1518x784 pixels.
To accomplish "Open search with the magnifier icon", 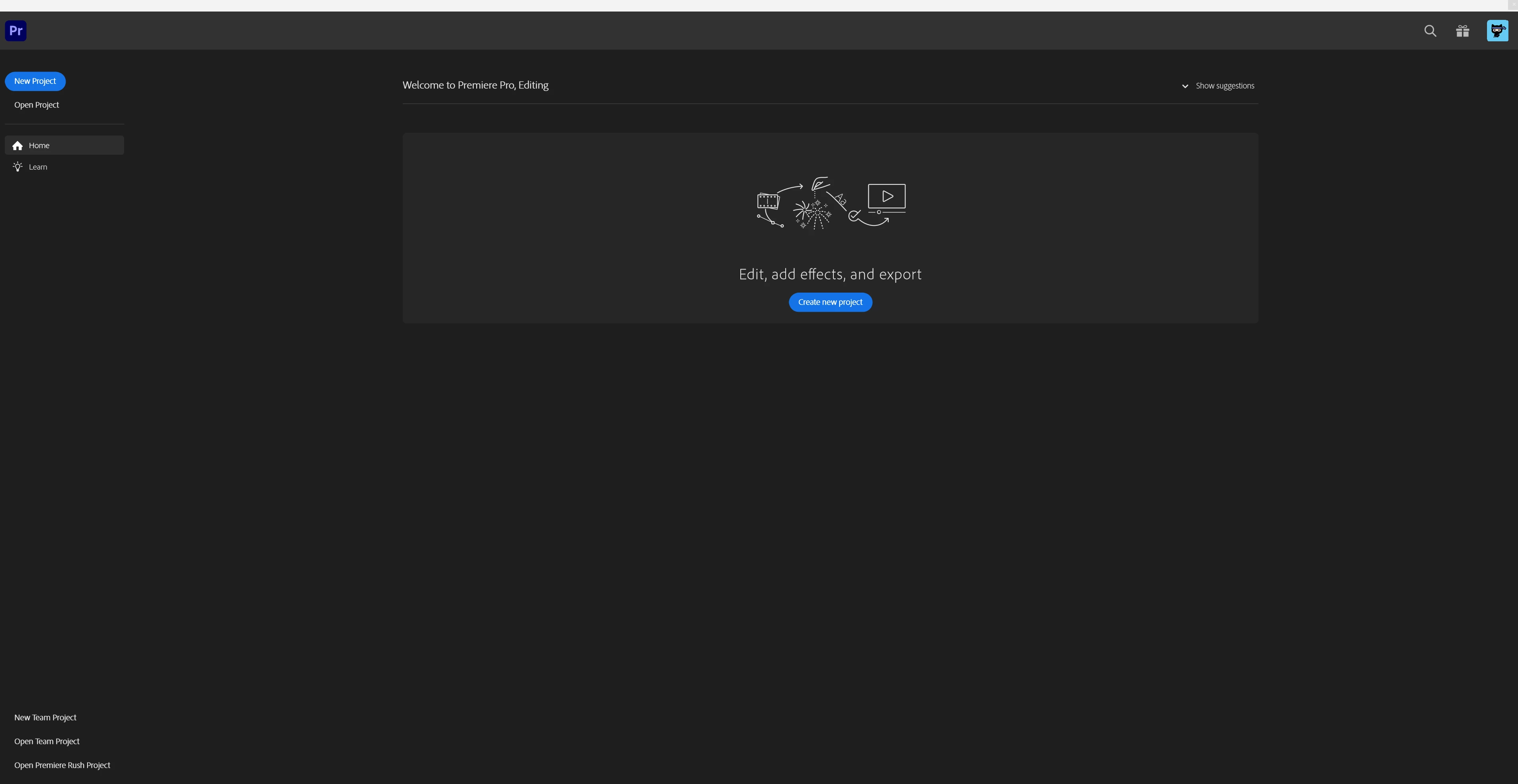I will 1430,31.
